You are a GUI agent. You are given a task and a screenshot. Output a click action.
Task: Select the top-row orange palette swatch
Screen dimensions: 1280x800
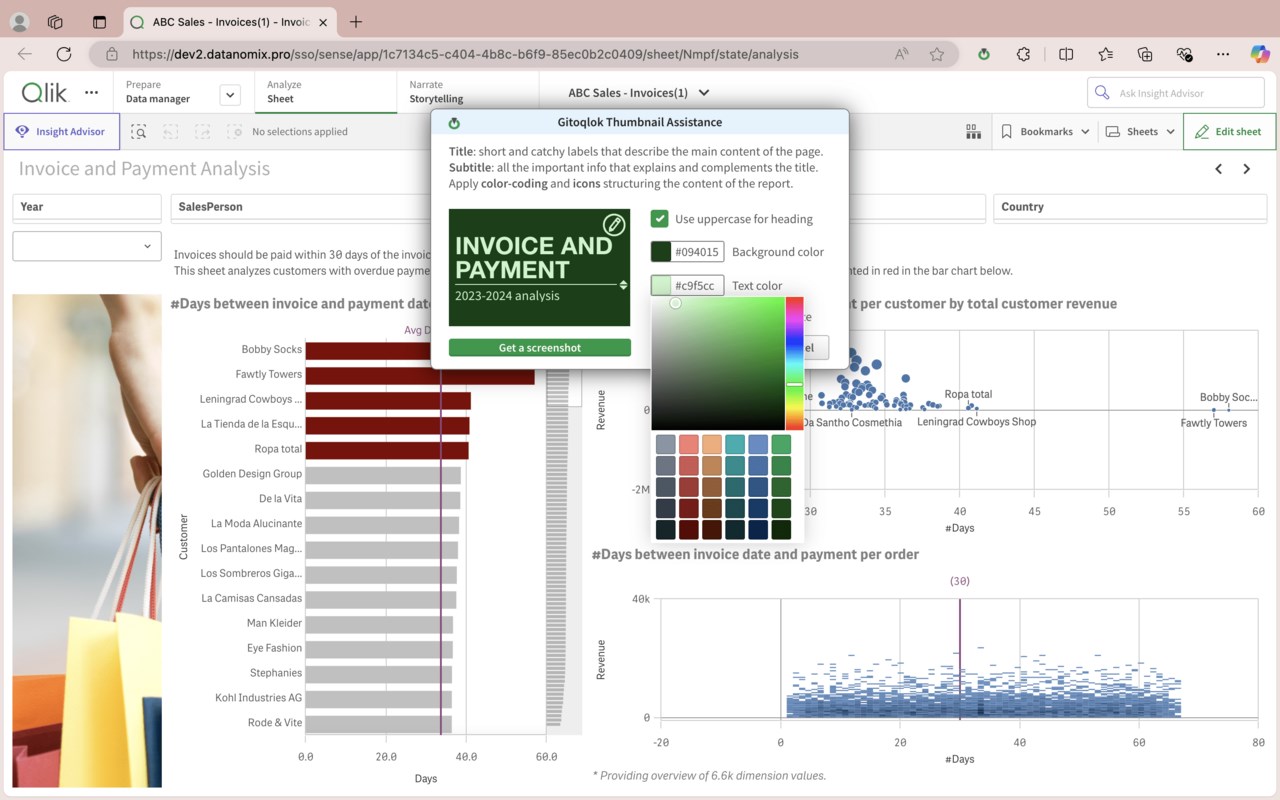pos(712,445)
